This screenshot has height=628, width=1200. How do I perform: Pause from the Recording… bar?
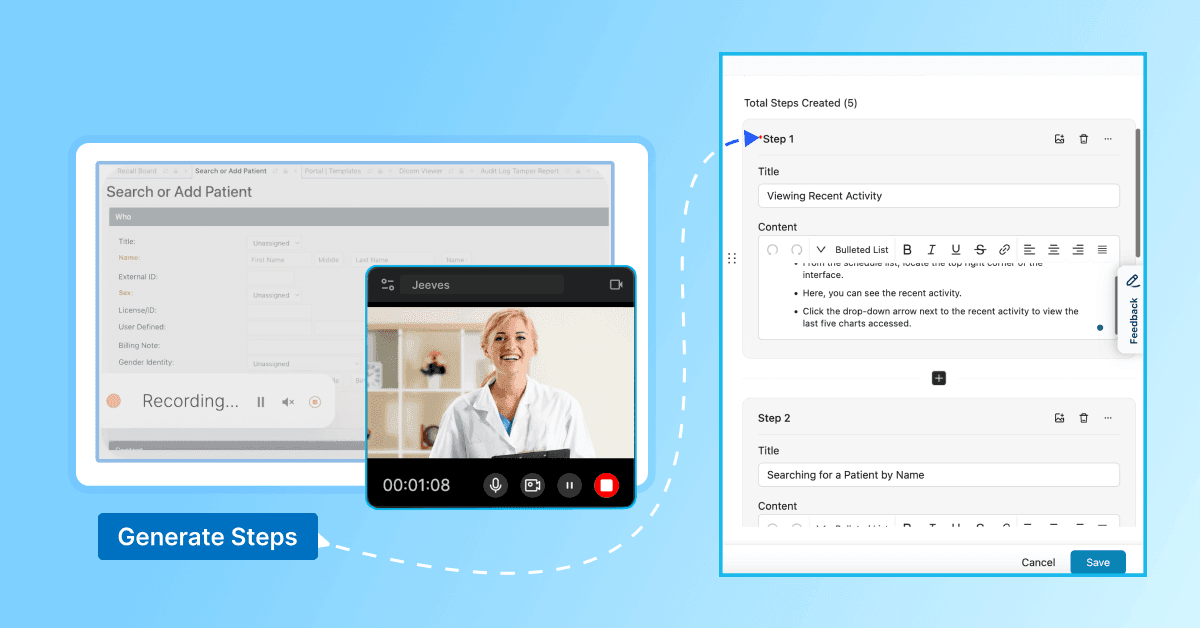click(261, 402)
